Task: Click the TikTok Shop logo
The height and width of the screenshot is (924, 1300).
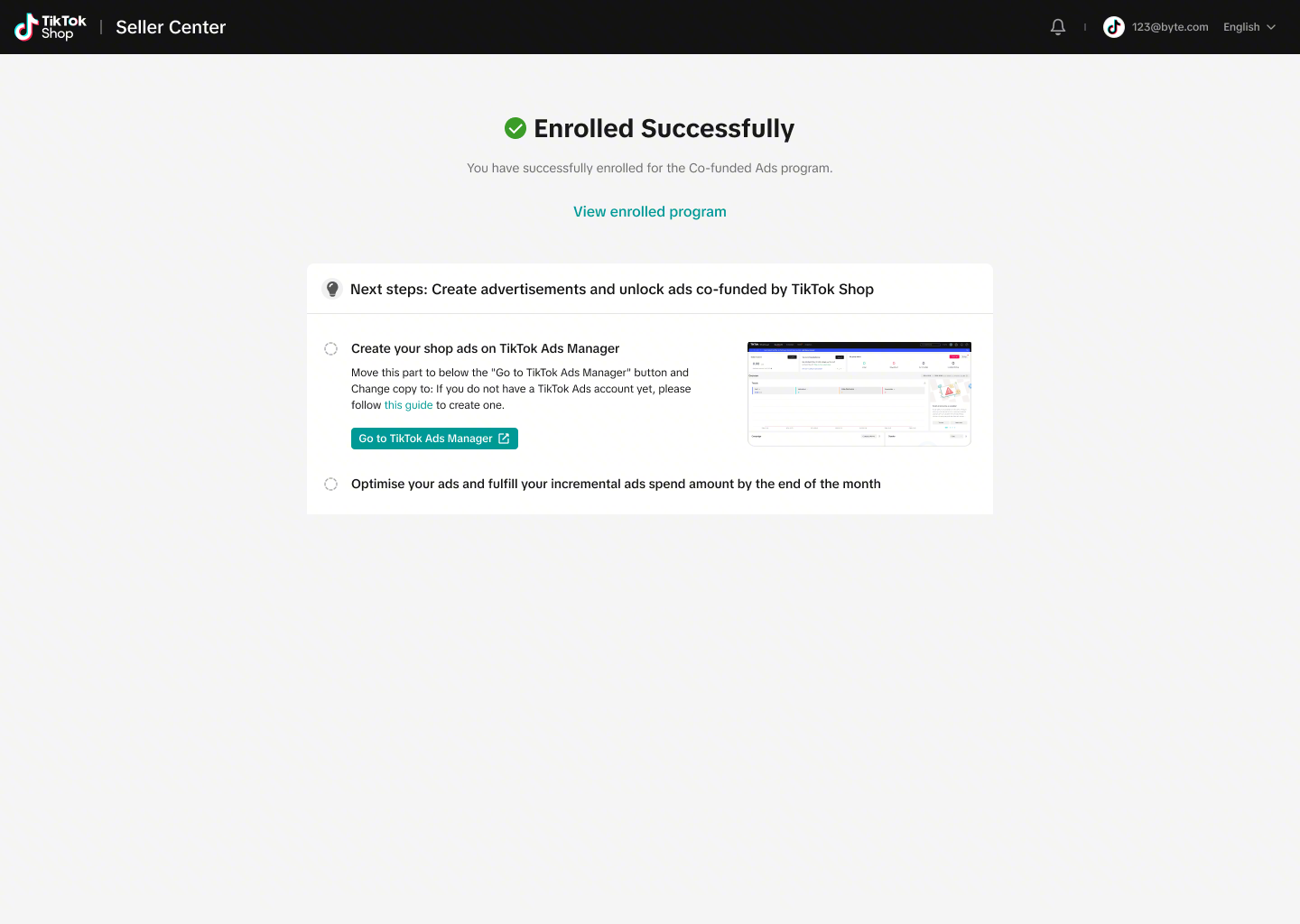Action: point(51,27)
